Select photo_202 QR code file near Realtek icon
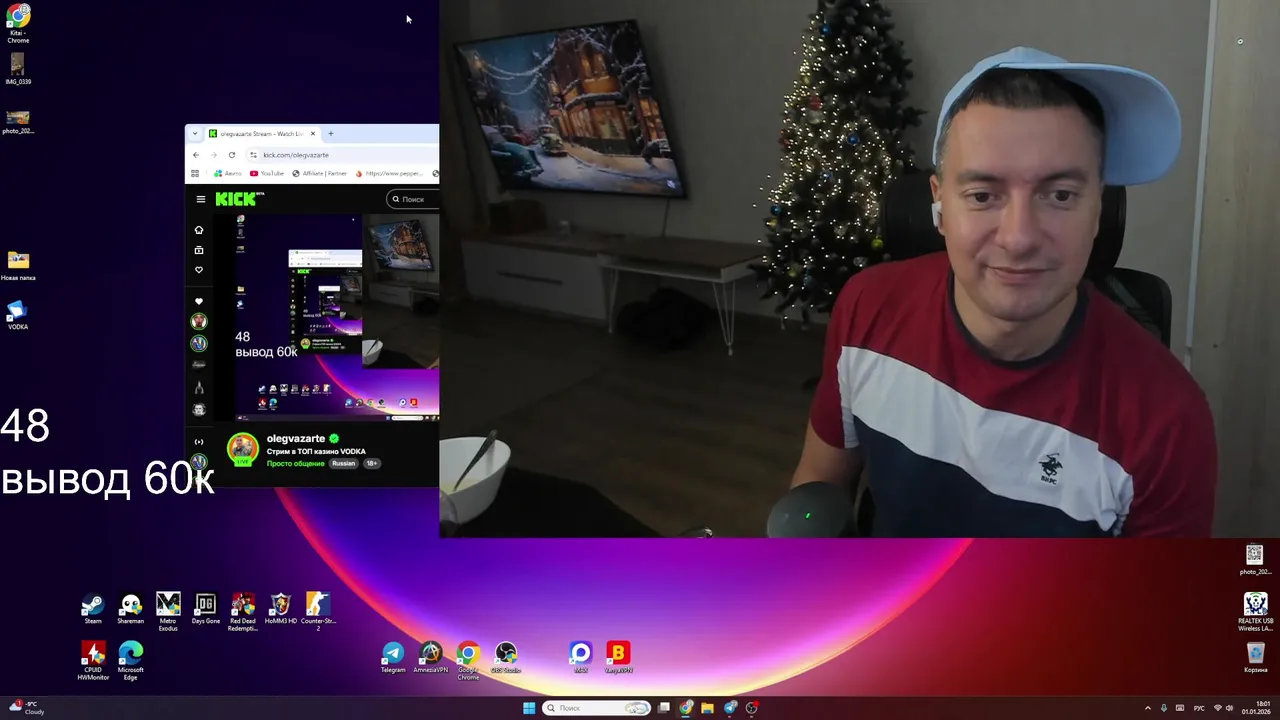1280x720 pixels. [1255, 560]
